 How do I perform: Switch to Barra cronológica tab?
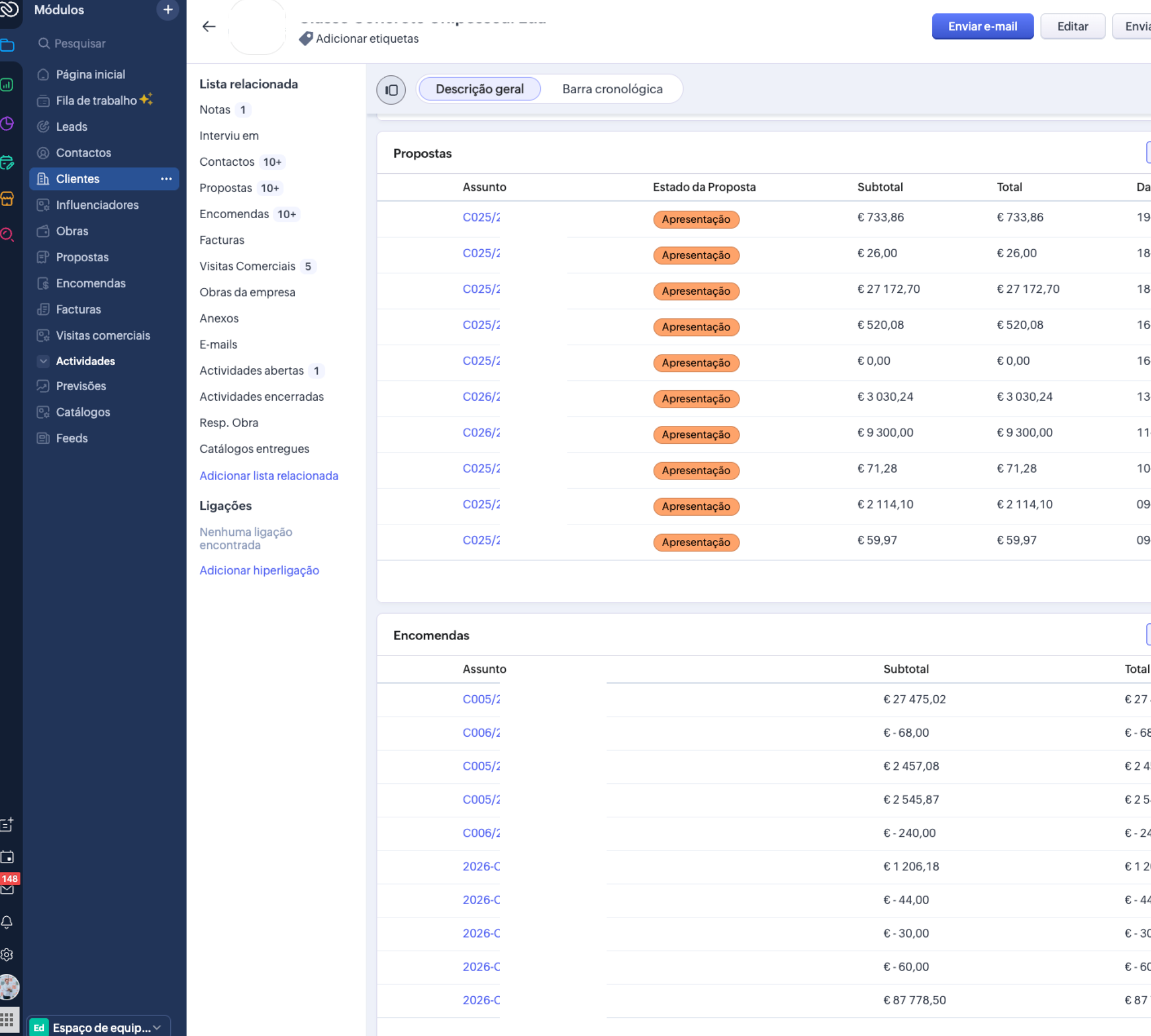point(612,89)
